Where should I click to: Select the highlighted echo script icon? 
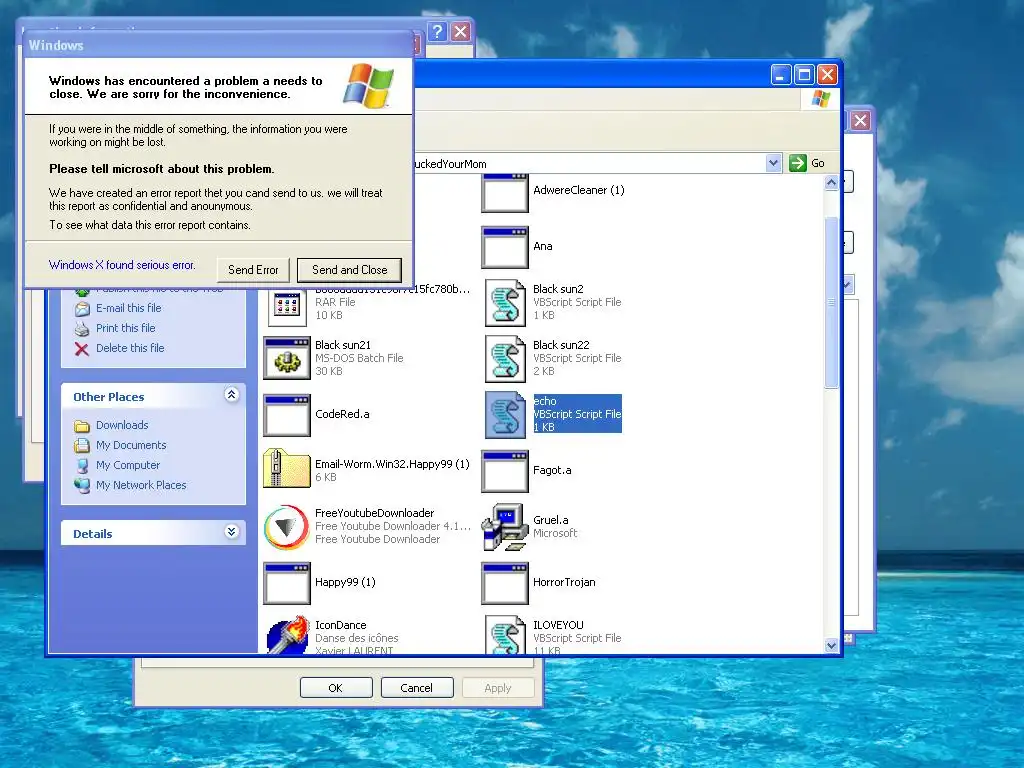(x=505, y=415)
